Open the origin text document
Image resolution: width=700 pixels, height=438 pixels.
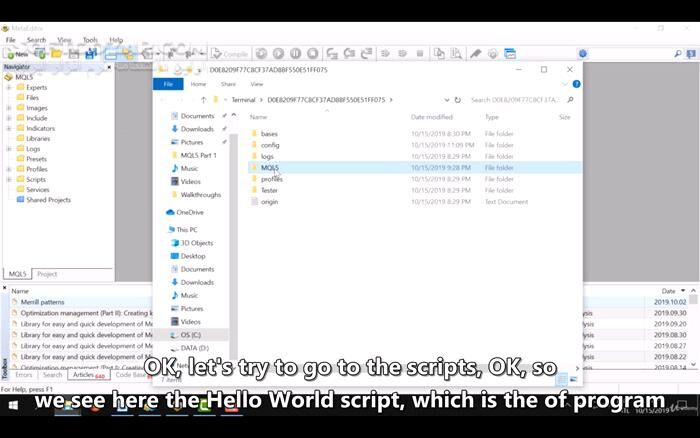pos(269,202)
